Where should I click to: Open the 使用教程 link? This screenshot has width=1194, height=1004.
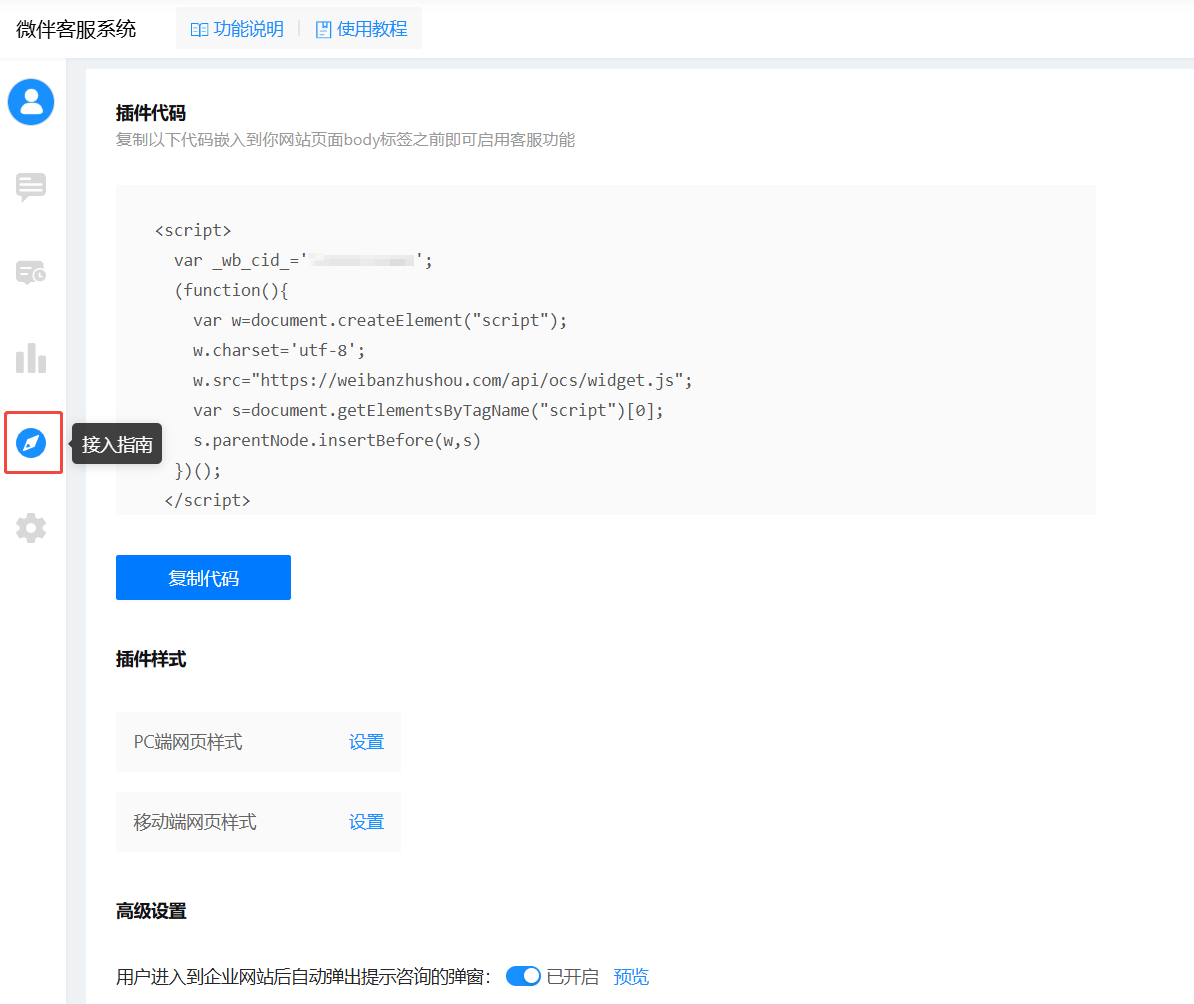[x=372, y=29]
